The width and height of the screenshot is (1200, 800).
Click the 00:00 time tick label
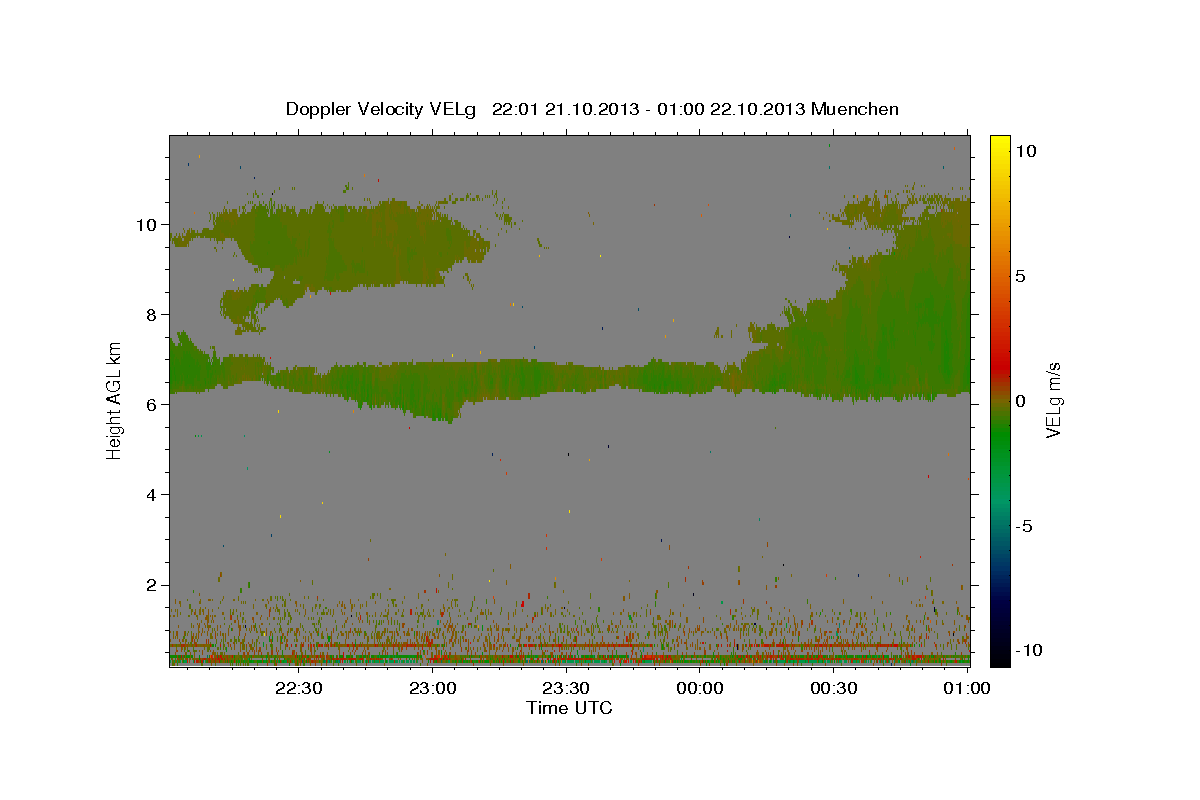coord(700,688)
